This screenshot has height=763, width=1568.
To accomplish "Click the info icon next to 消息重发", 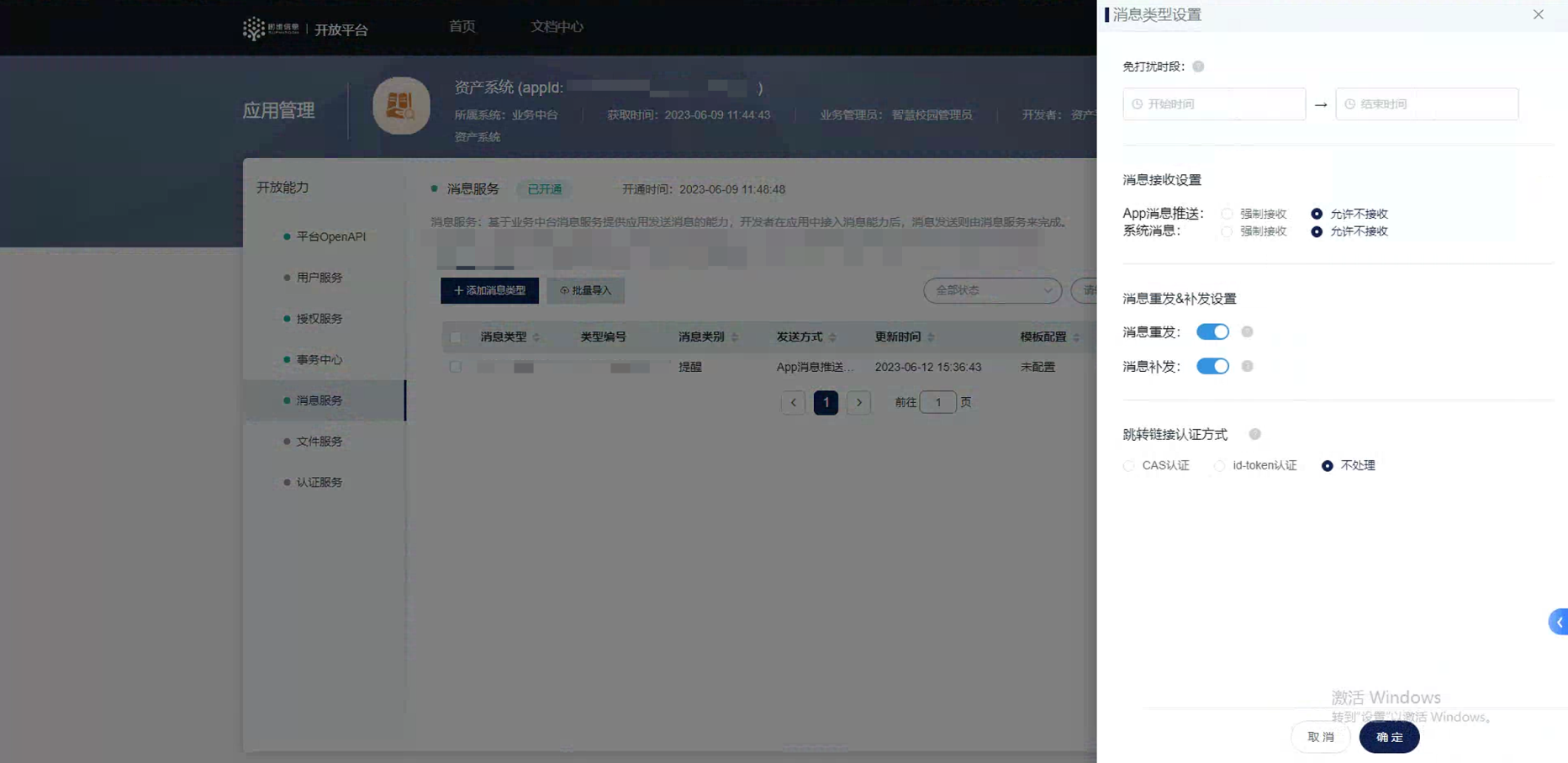I will pyautogui.click(x=1247, y=331).
